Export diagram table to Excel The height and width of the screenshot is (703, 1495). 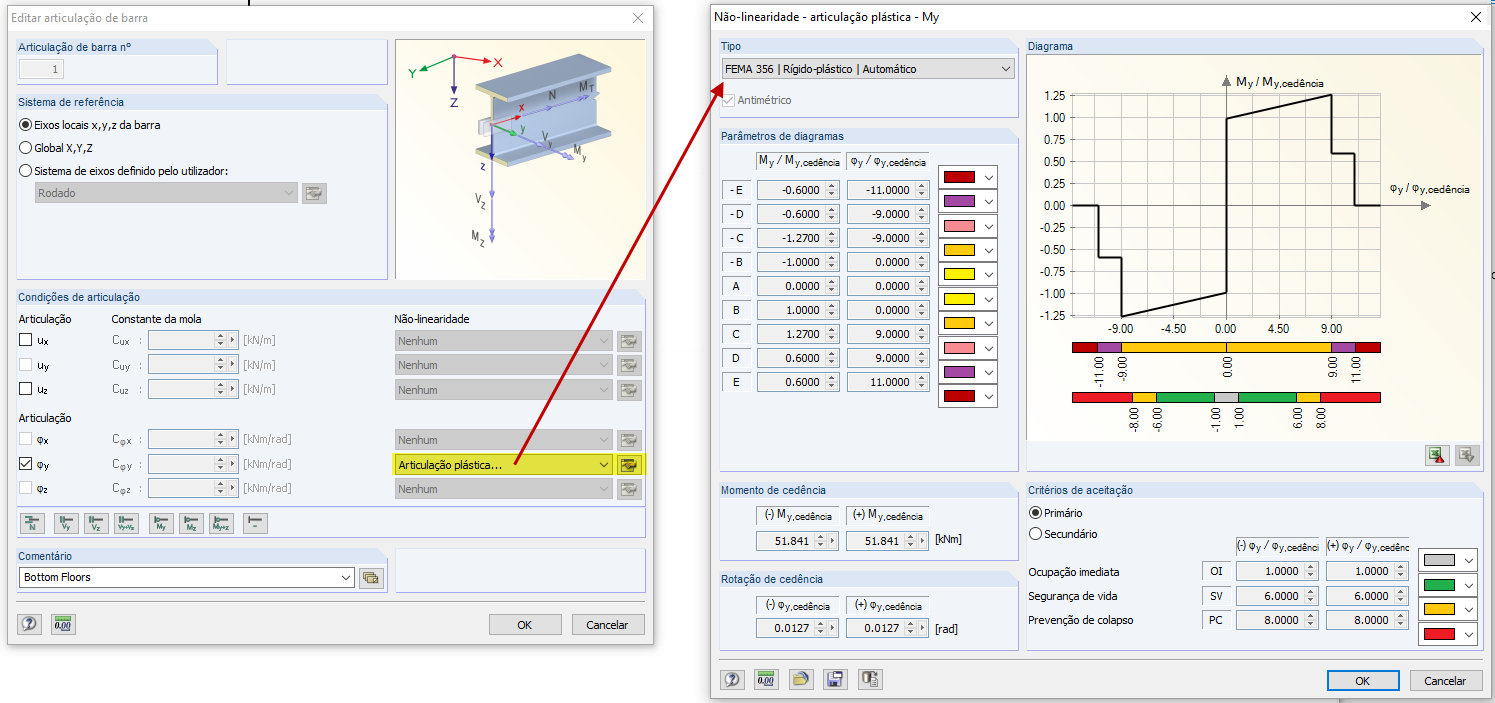(x=1437, y=455)
